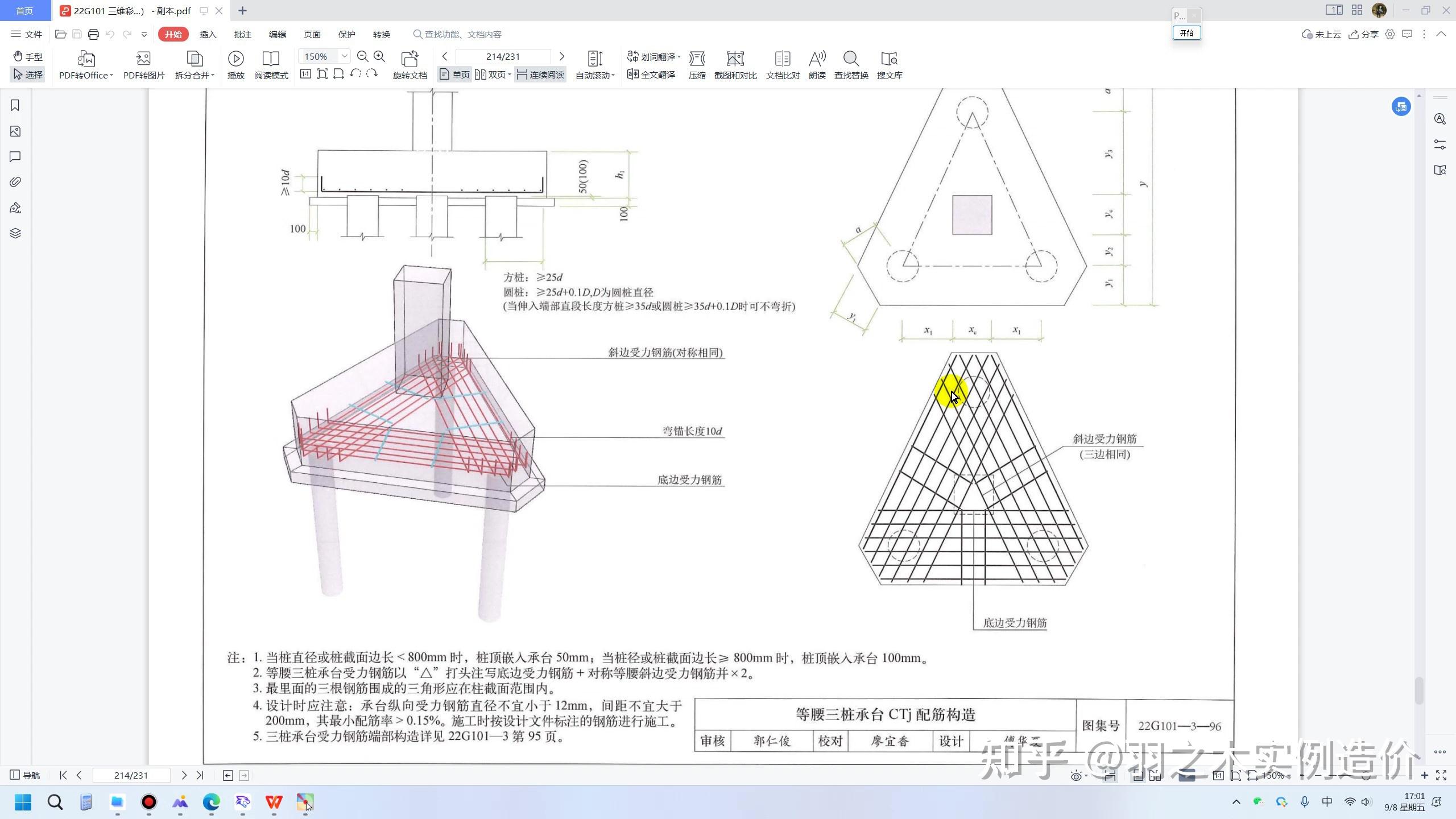Click zoom-in plus at status bar slider
Image resolution: width=1456 pixels, height=819 pixels.
point(1424,775)
